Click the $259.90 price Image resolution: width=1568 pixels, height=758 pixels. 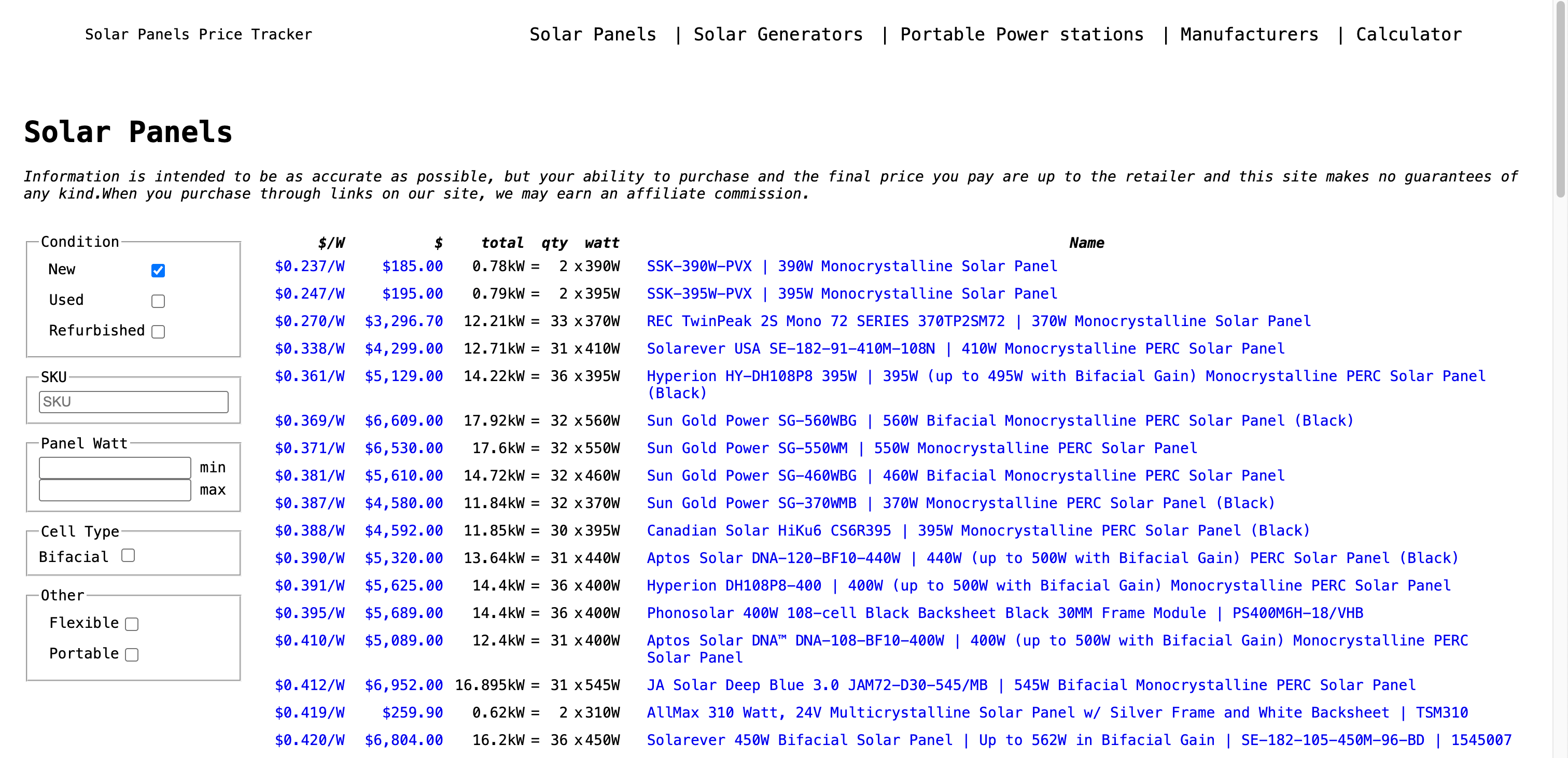pos(413,712)
